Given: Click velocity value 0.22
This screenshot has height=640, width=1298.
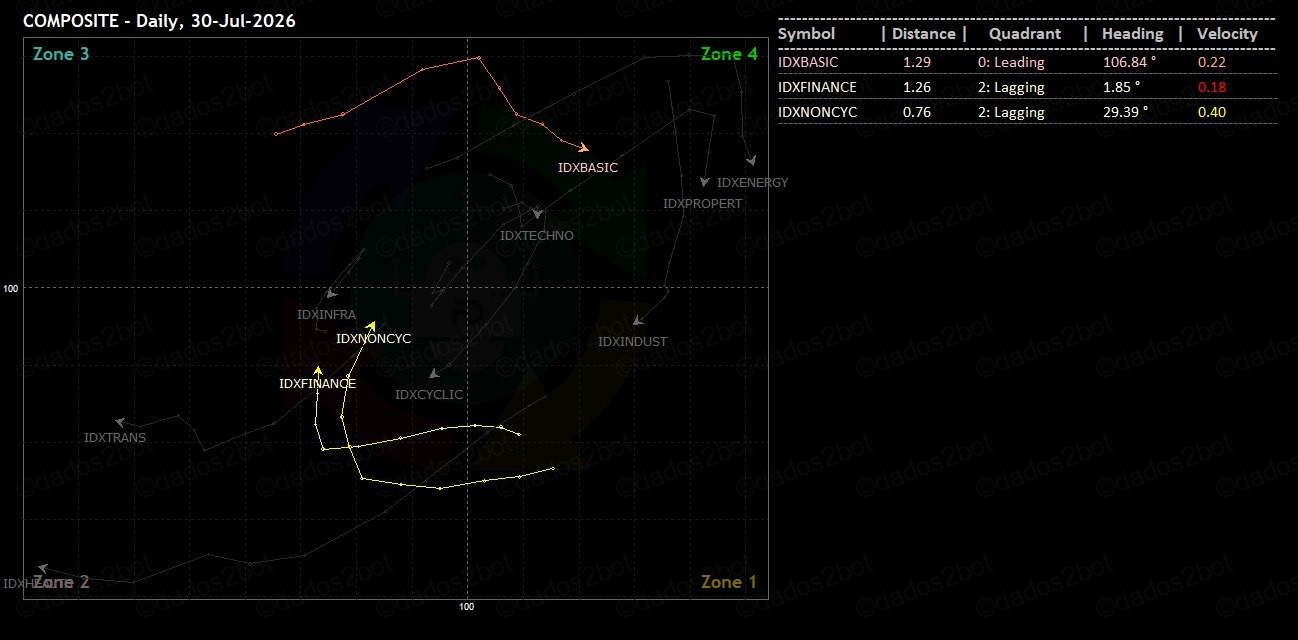Looking at the screenshot, I should [x=1212, y=62].
